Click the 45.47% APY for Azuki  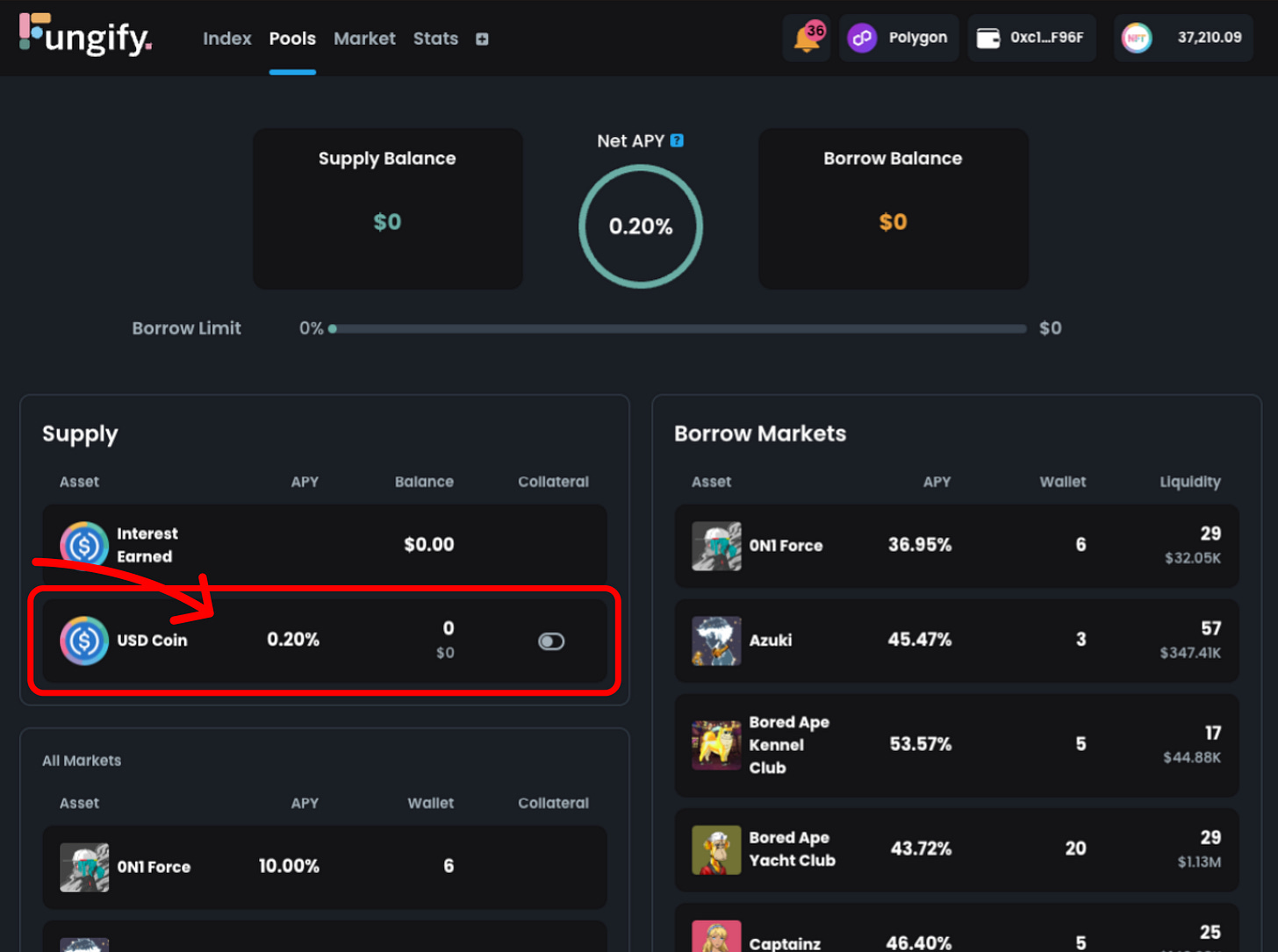[920, 640]
